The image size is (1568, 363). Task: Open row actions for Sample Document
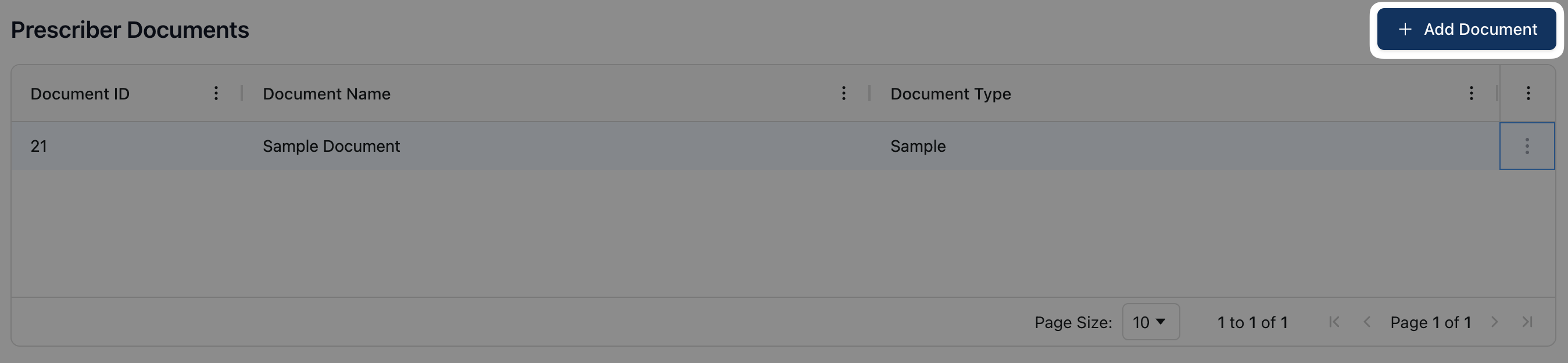[1526, 146]
